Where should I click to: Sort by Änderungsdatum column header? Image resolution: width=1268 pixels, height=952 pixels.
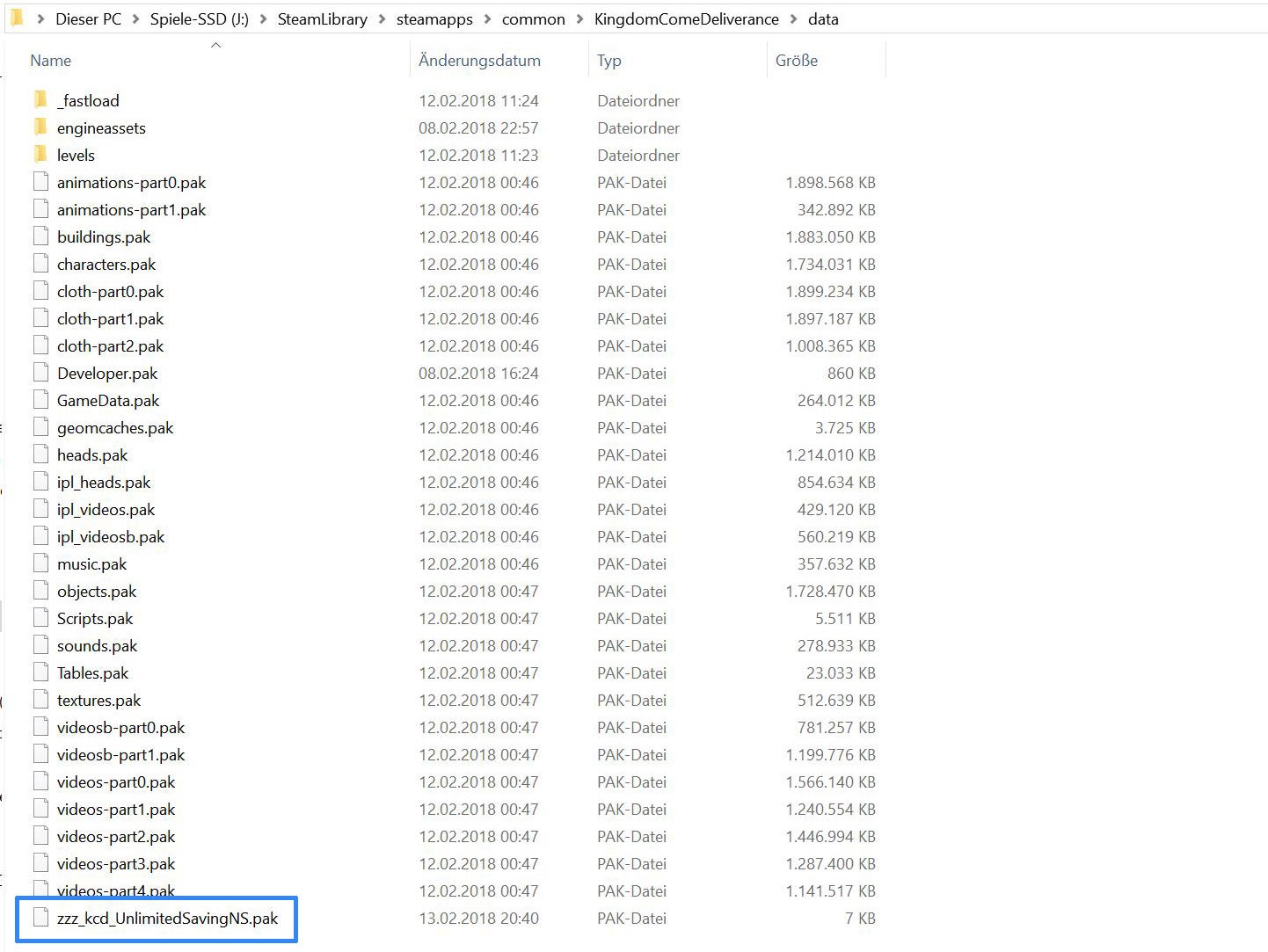(479, 61)
